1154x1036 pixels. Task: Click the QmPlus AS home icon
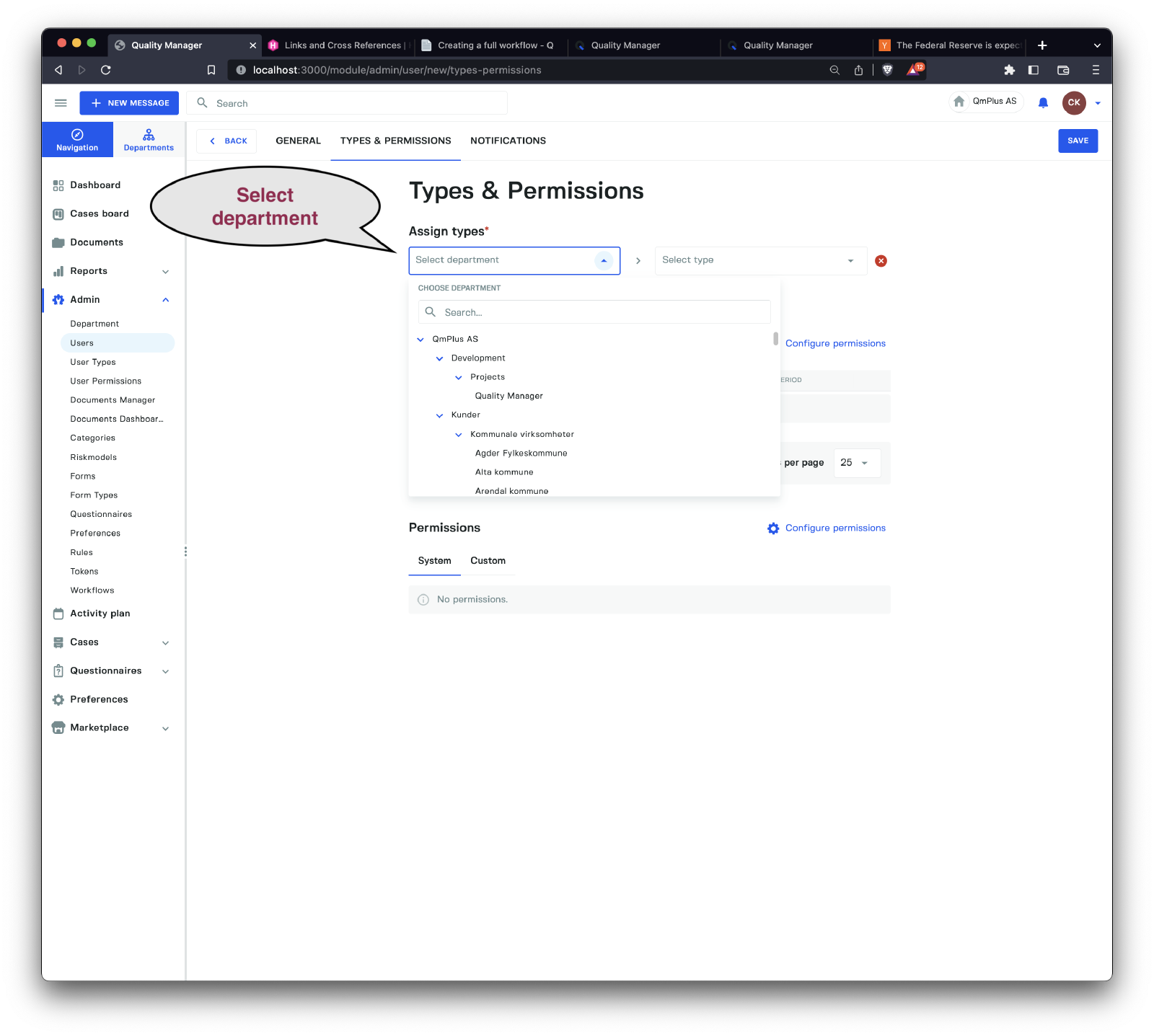coord(959,102)
